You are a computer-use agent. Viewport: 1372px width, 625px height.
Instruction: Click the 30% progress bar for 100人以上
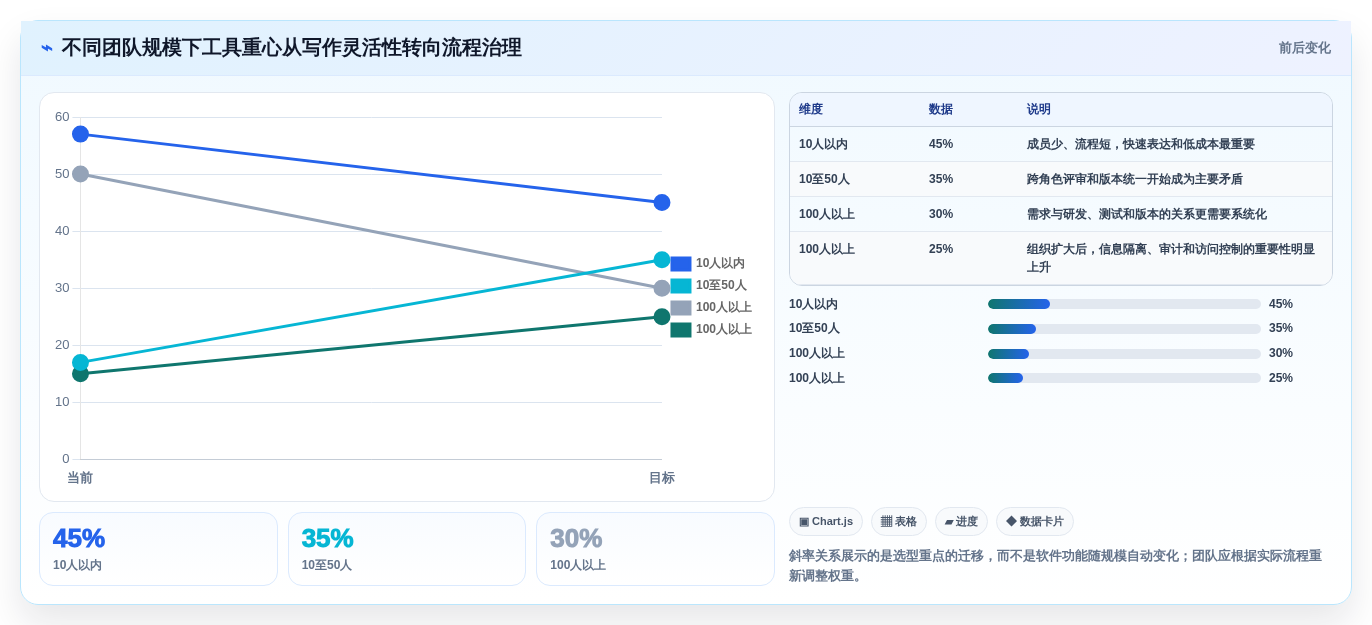(x=1124, y=353)
